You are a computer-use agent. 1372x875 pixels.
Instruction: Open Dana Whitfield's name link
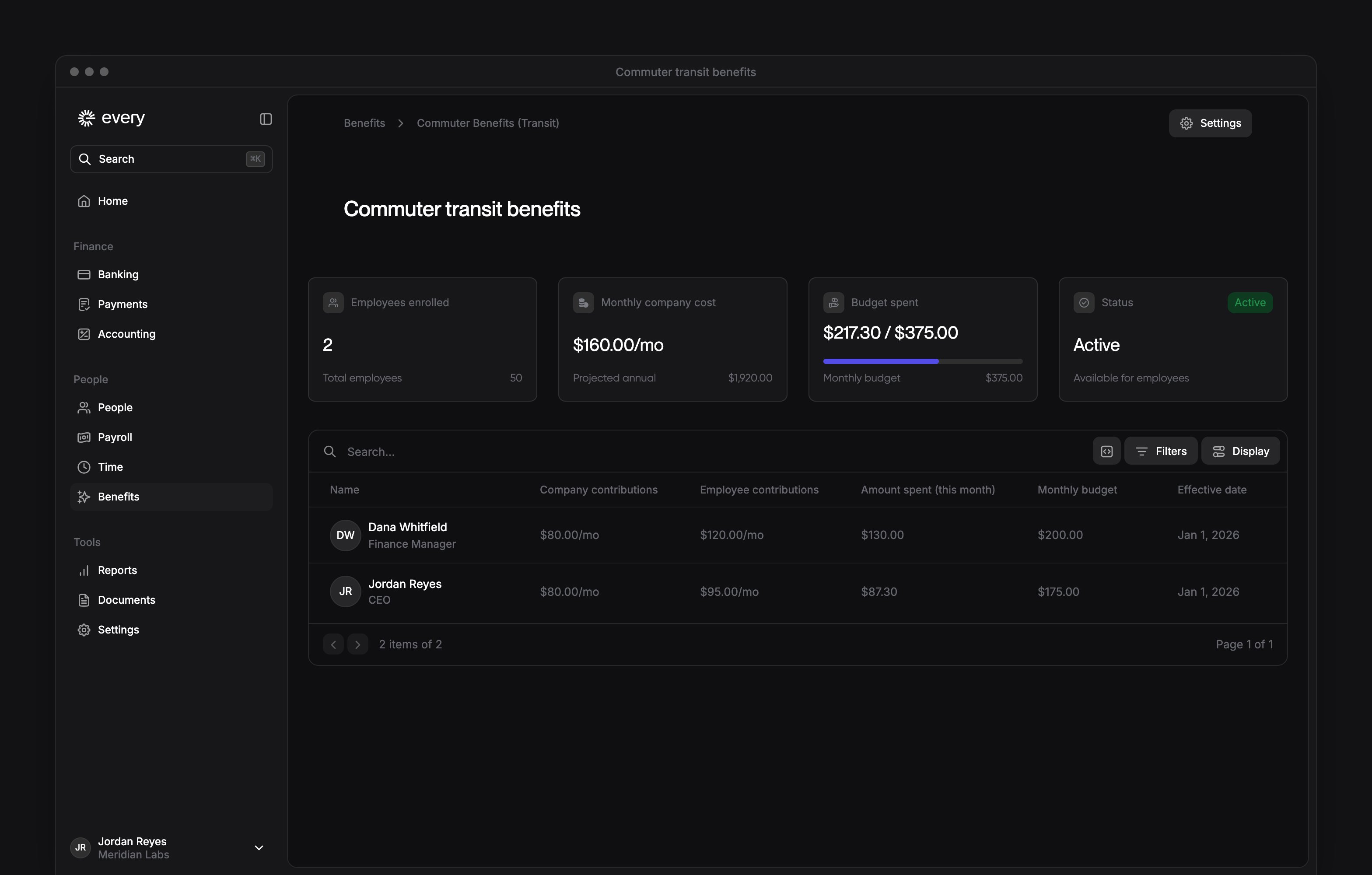click(x=407, y=528)
